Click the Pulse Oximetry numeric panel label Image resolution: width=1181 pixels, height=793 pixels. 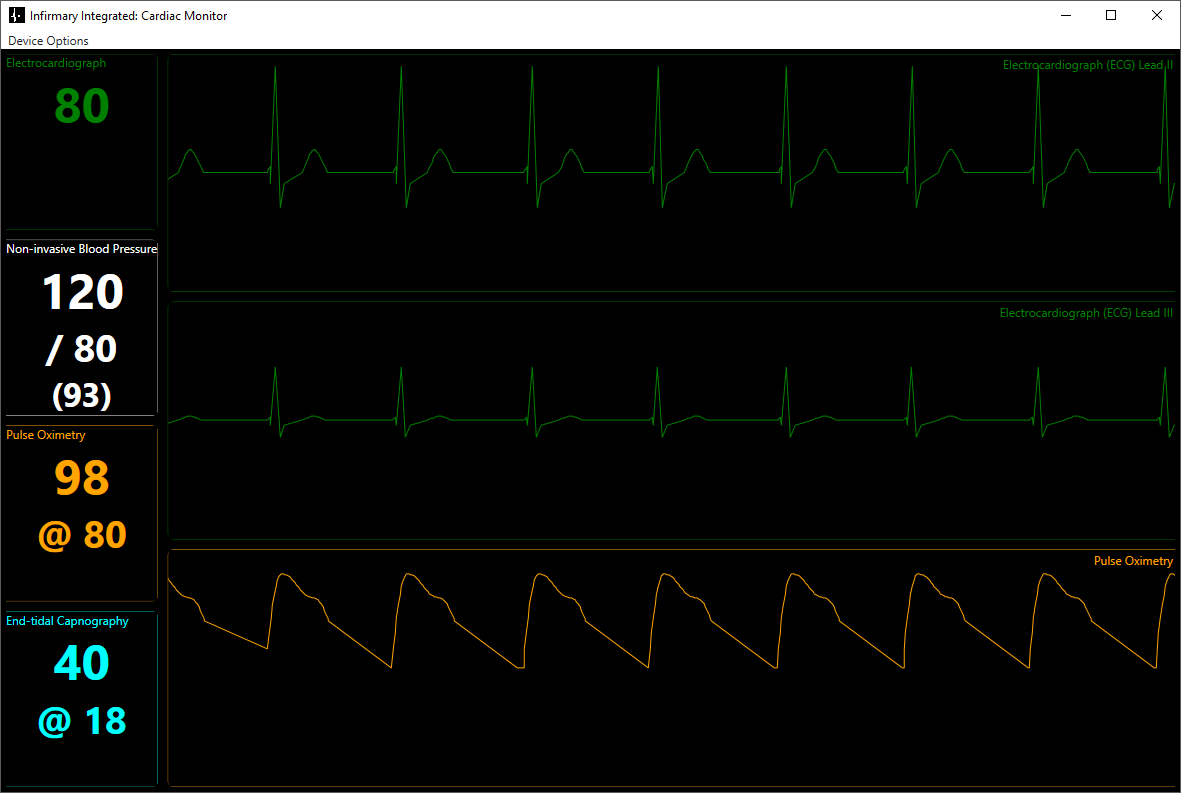pyautogui.click(x=45, y=435)
